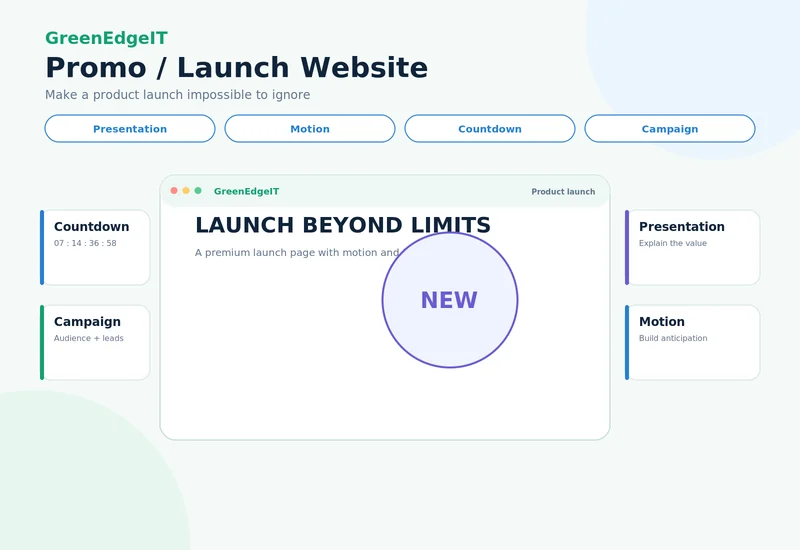This screenshot has height=550, width=800.
Task: Click the Countdown pill button
Action: tap(490, 129)
